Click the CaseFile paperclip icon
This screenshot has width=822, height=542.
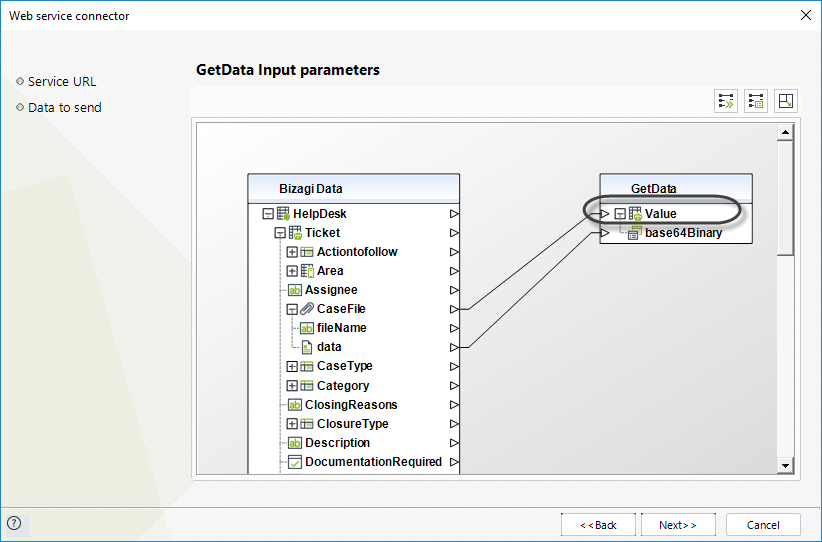coord(307,309)
